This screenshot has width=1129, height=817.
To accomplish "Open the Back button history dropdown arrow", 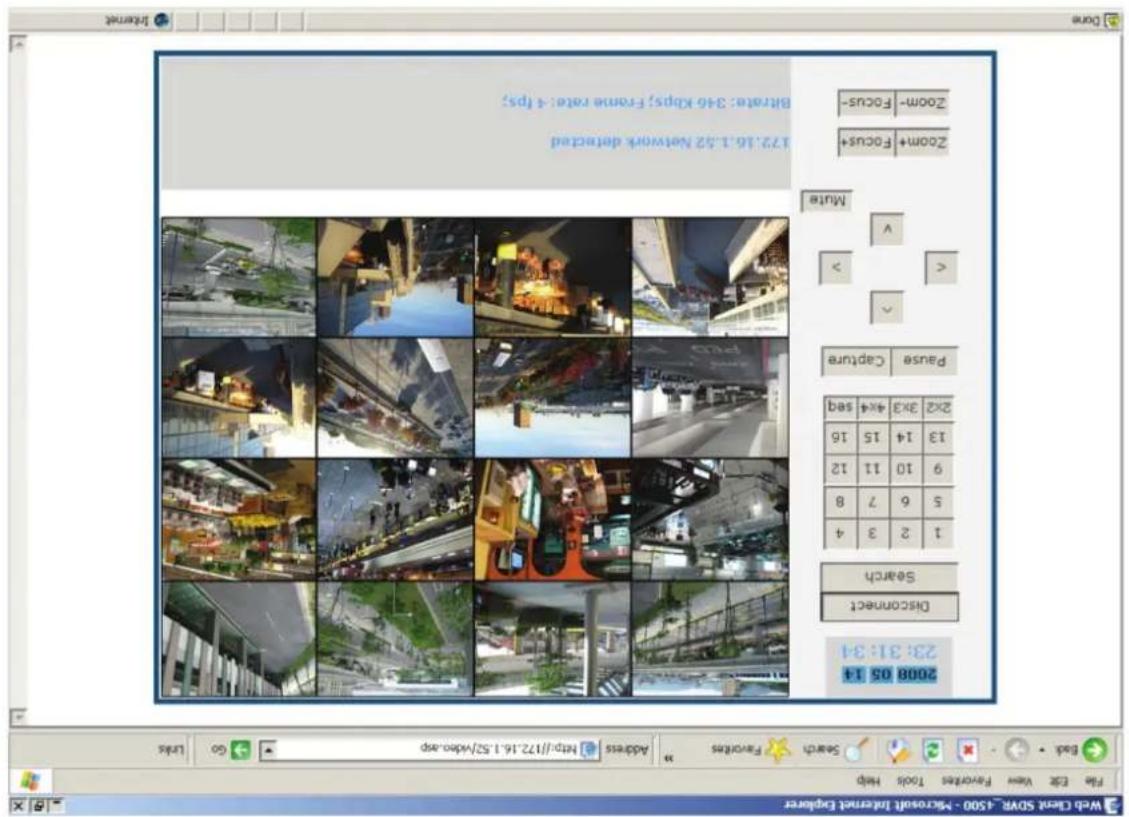I will click(1043, 750).
